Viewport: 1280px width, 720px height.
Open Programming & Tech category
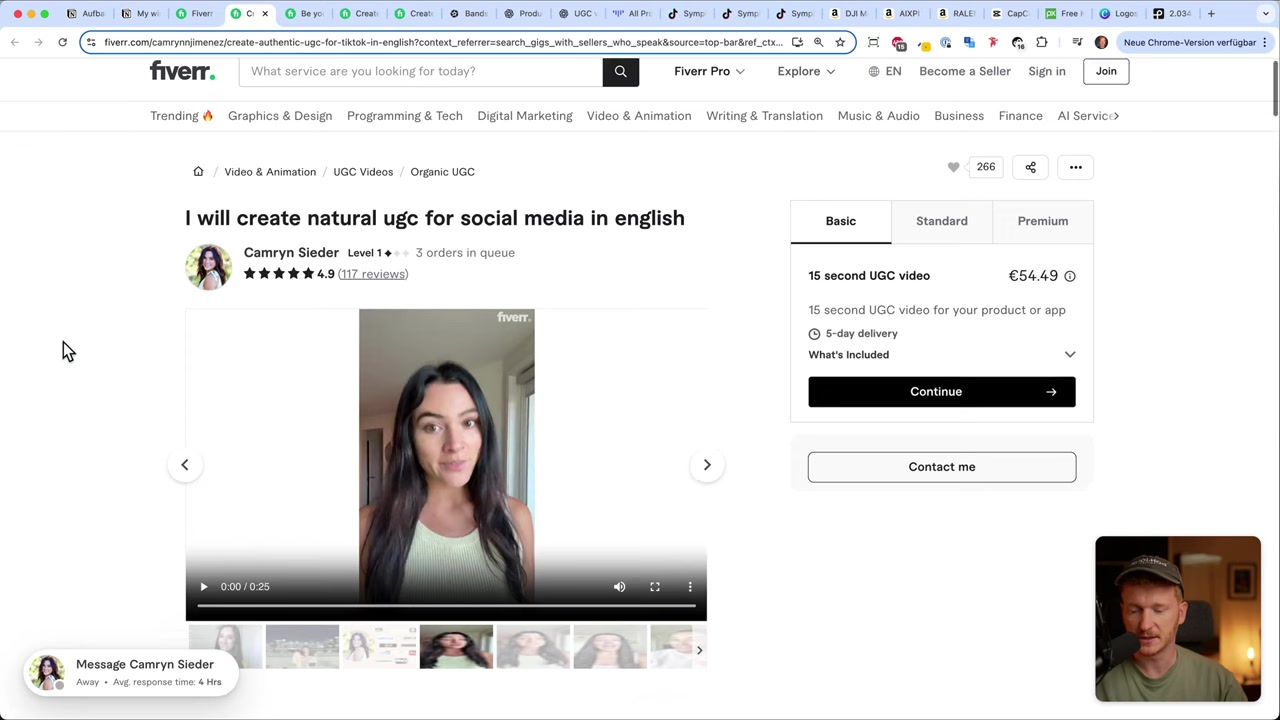(405, 116)
